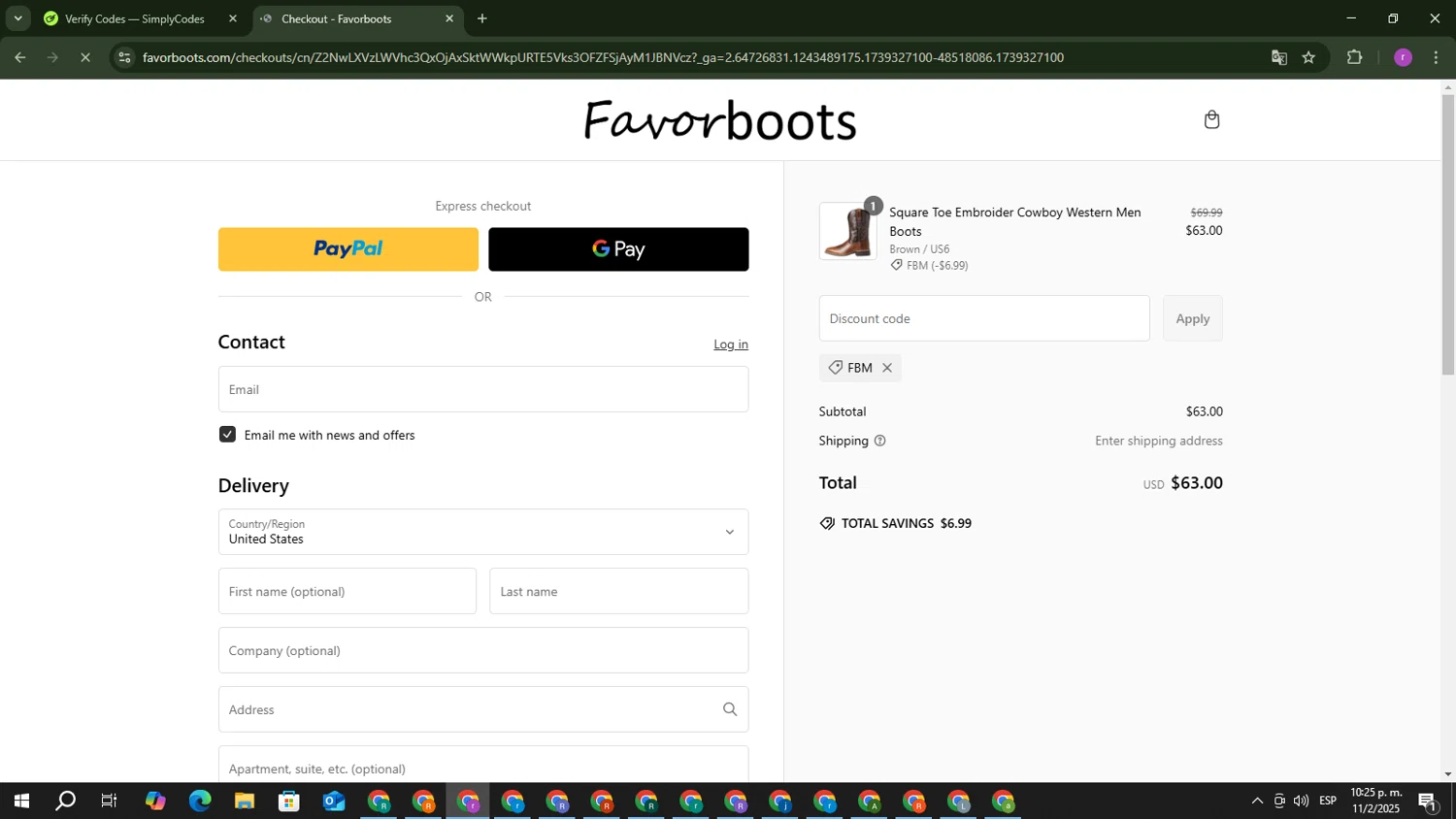
Task: Click the TOTAL SAVINGS $6.99 text
Action: coord(906,523)
